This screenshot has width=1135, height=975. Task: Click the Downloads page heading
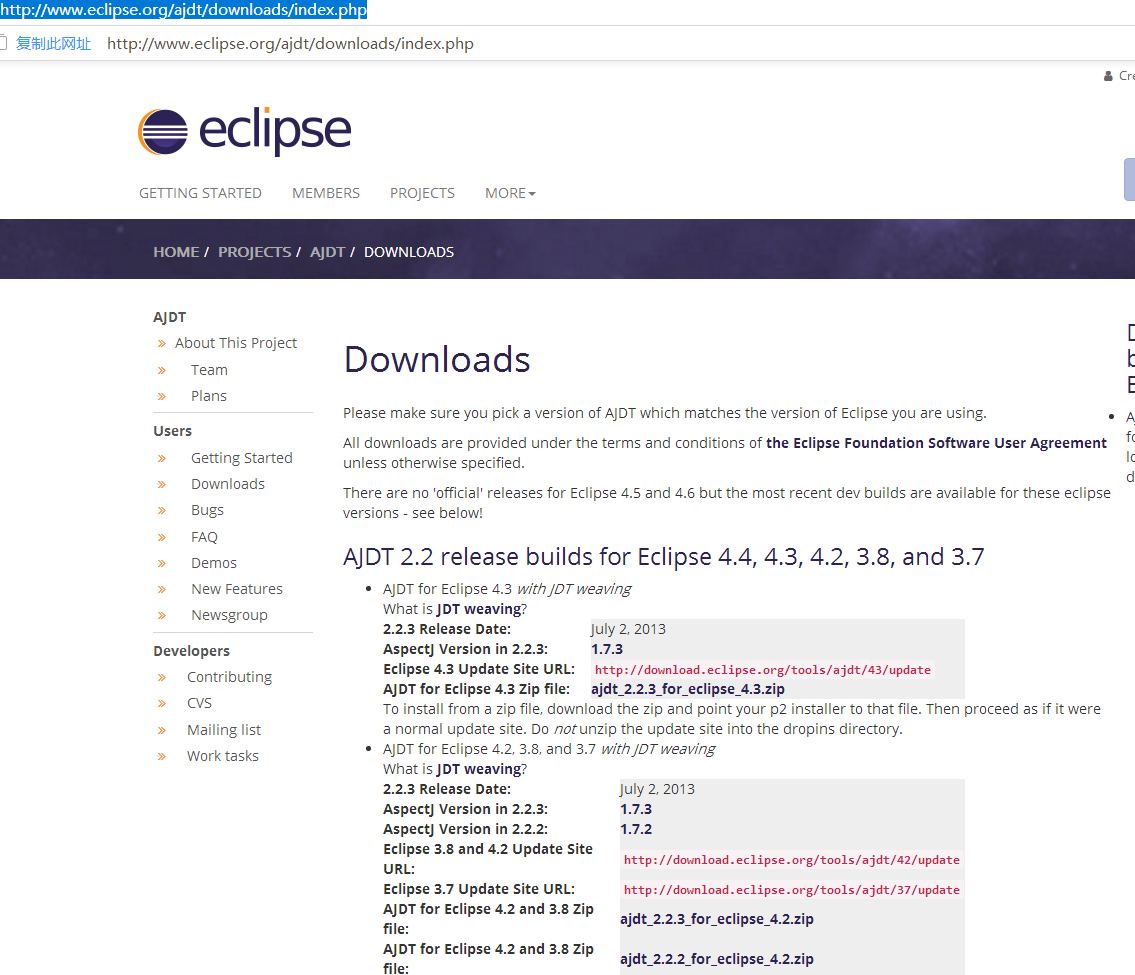(x=437, y=360)
